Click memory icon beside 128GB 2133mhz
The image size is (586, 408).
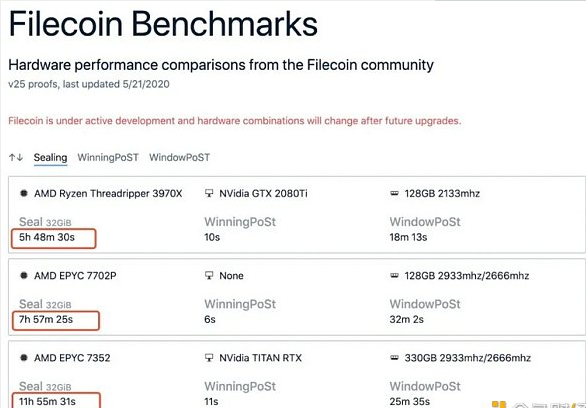tap(394, 194)
